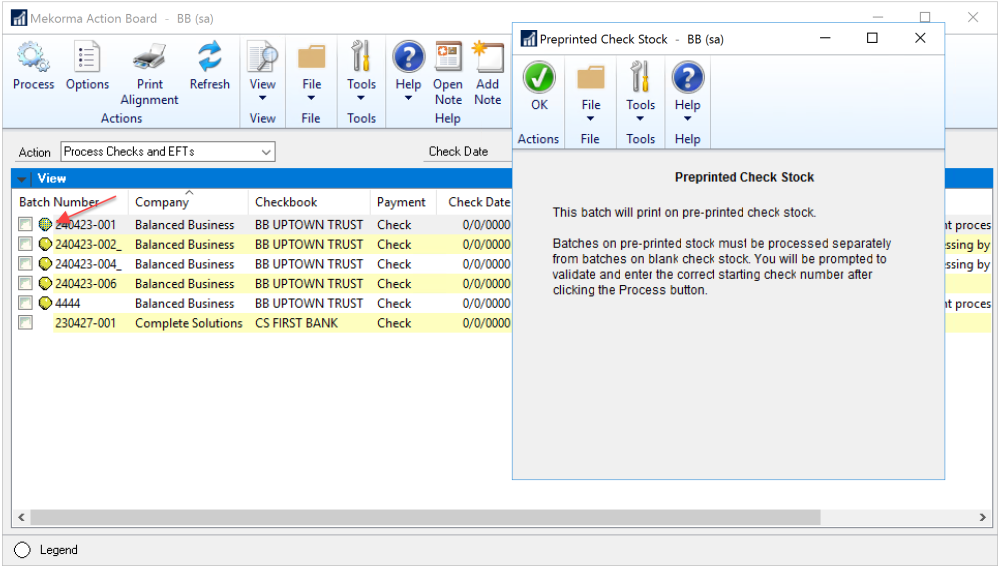Expand the Help dropdown arrow in Action Board ribbon
1000x568 pixels.
point(408,98)
